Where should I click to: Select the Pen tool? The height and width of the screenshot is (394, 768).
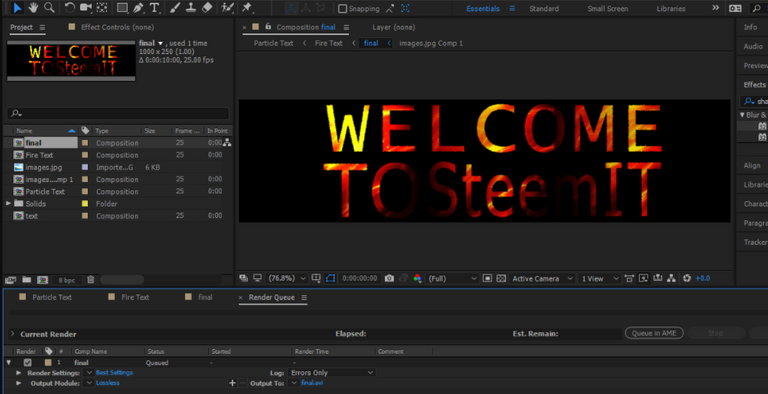pos(138,7)
